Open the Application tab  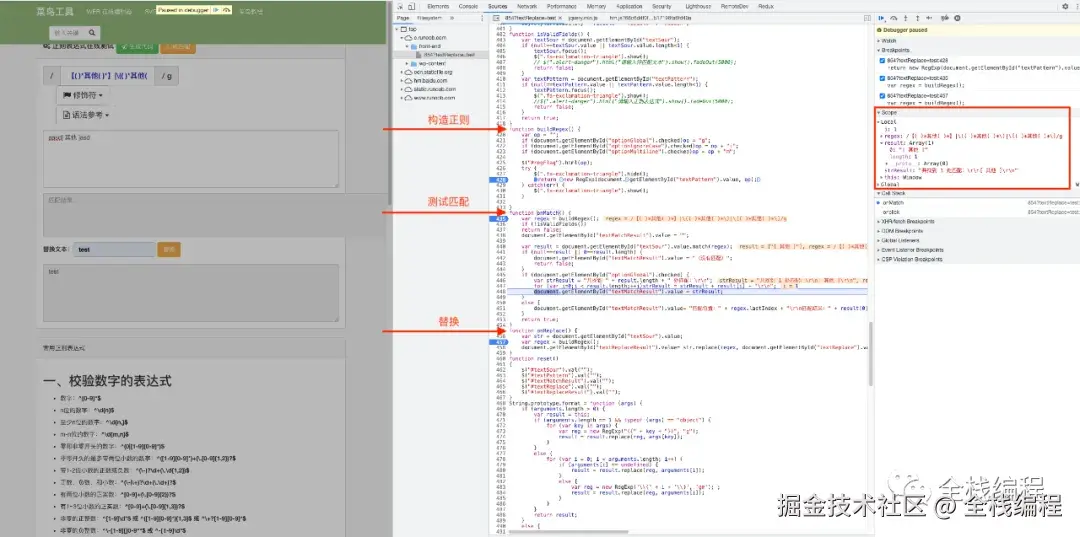pos(630,6)
